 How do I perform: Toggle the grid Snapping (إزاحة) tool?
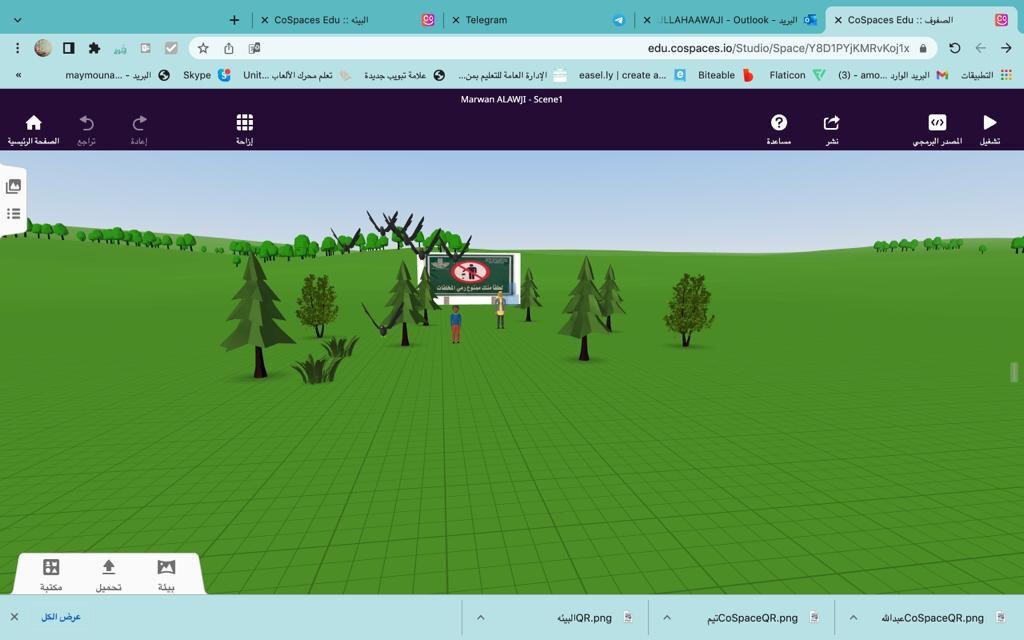tap(244, 128)
